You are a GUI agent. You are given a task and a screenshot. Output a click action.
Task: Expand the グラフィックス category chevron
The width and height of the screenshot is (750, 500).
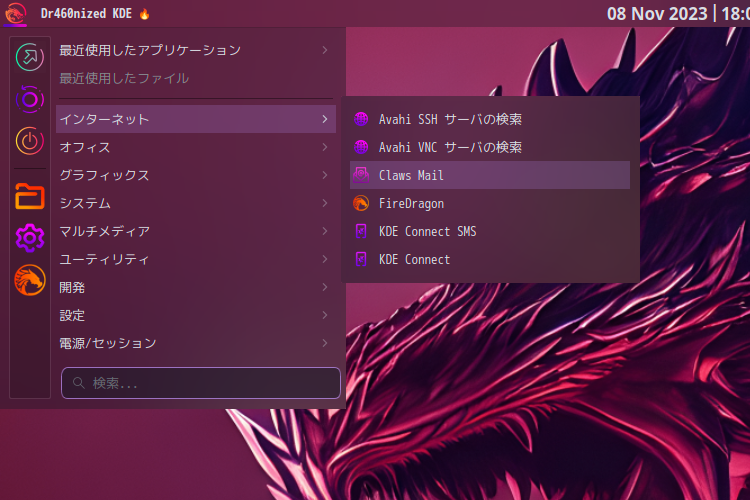click(x=325, y=175)
